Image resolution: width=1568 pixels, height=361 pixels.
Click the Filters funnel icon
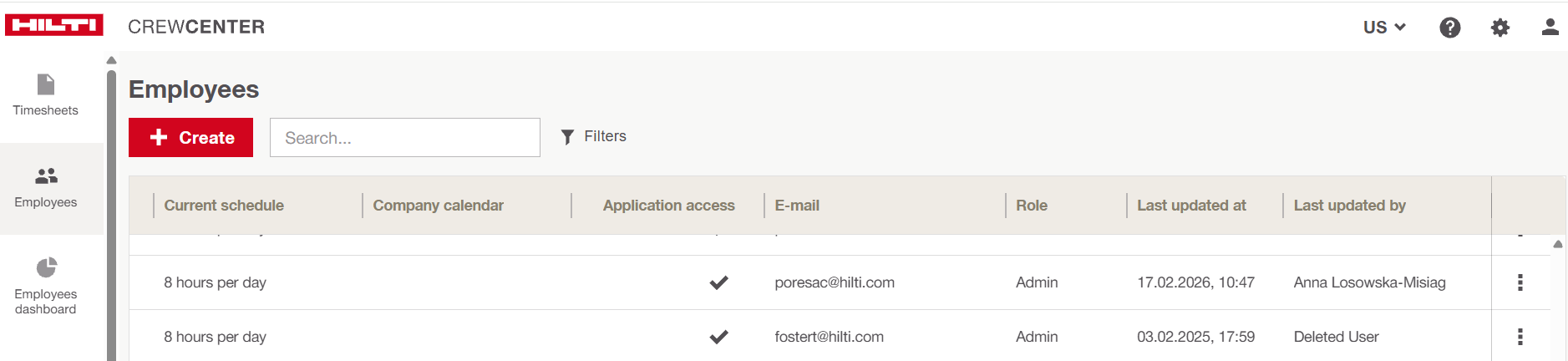tap(568, 137)
